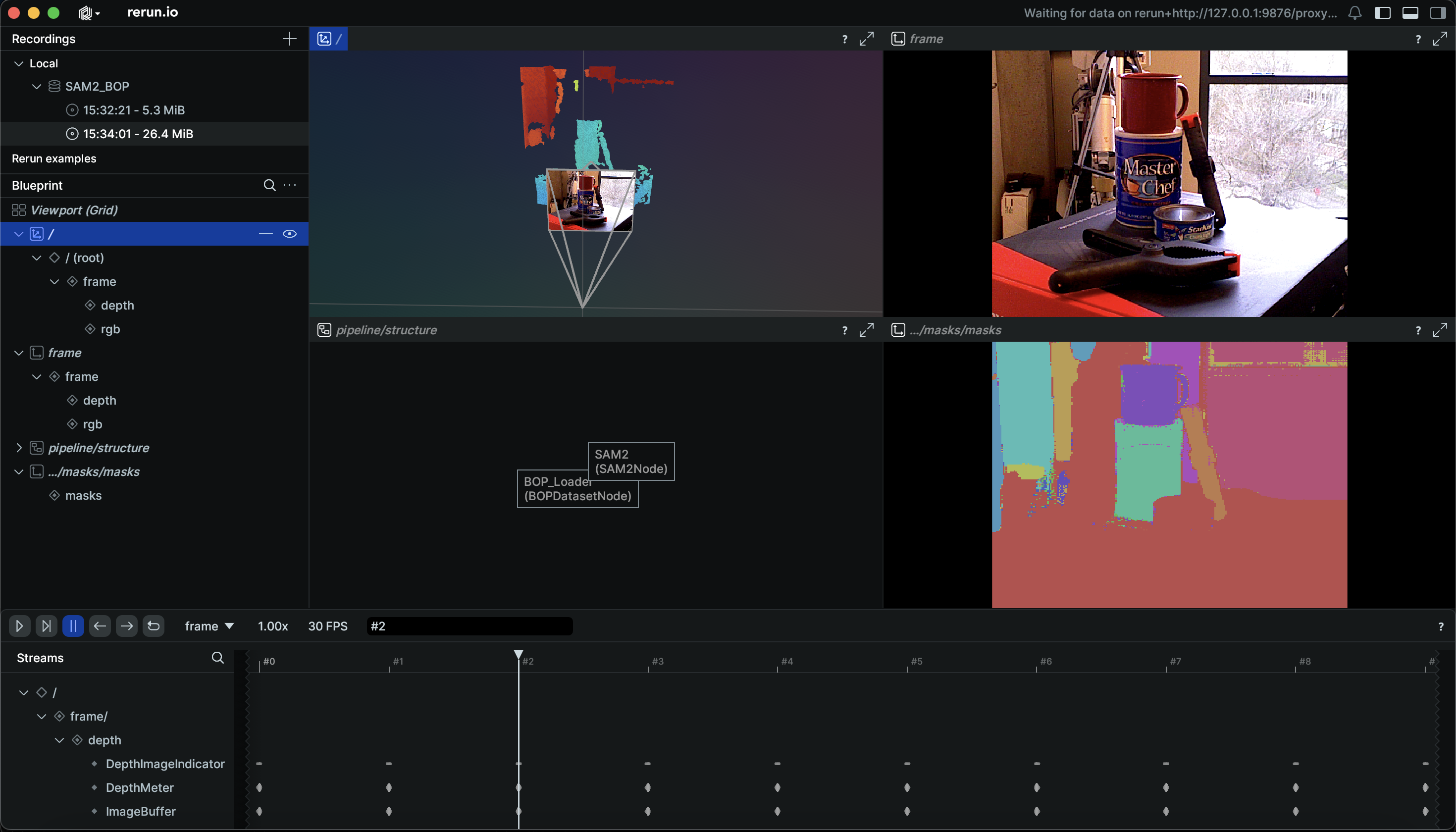Click the #5 marker on the timeline

pos(916,661)
